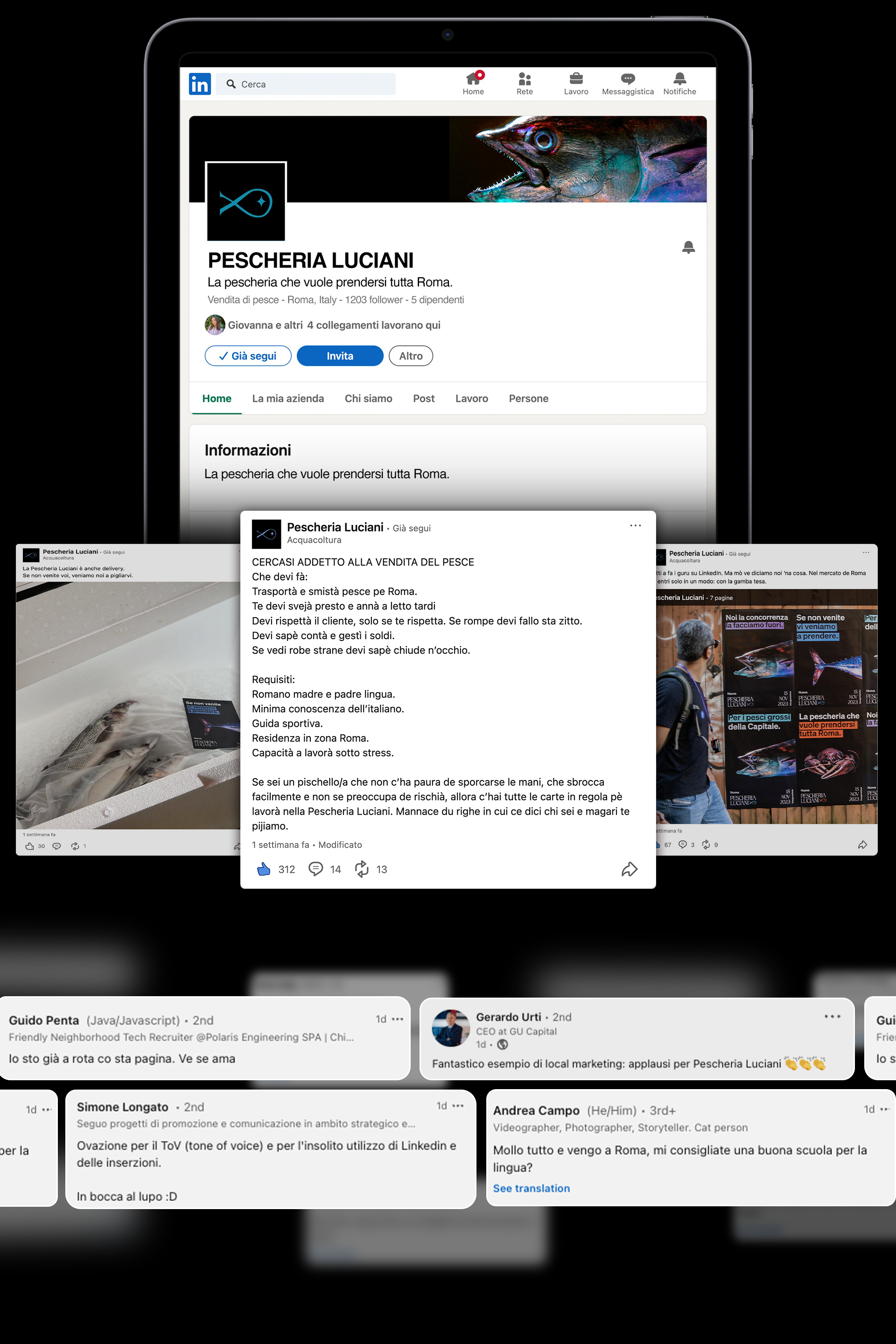Share the posters post via arrow icon
This screenshot has height=1344, width=896.
pos(862,844)
